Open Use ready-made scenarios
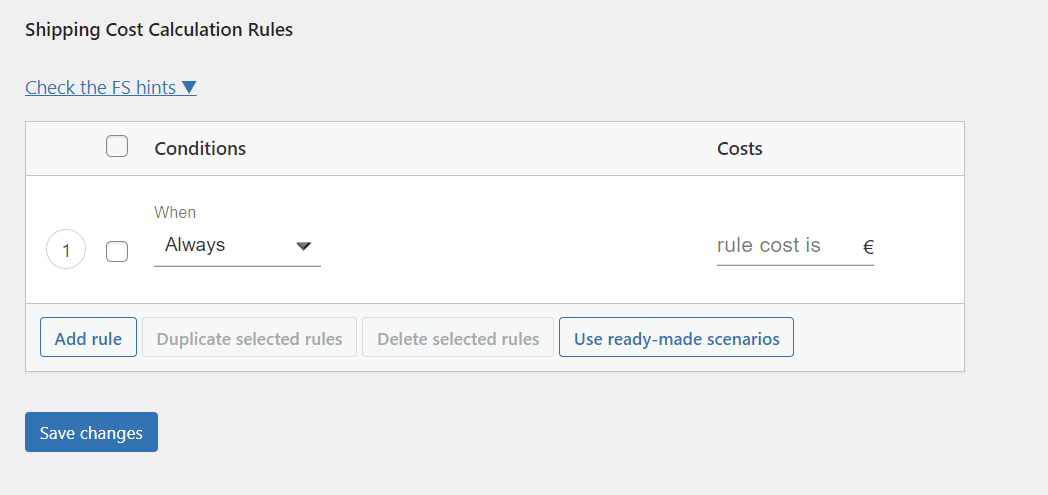This screenshot has width=1048, height=495. click(676, 338)
